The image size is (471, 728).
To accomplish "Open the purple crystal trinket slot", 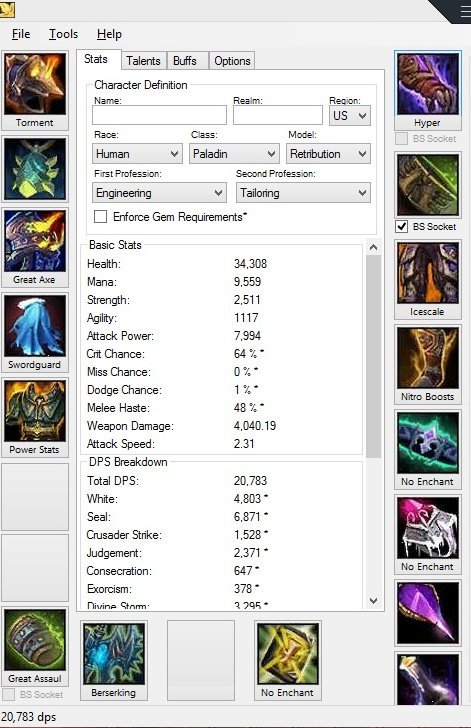I will click(428, 613).
